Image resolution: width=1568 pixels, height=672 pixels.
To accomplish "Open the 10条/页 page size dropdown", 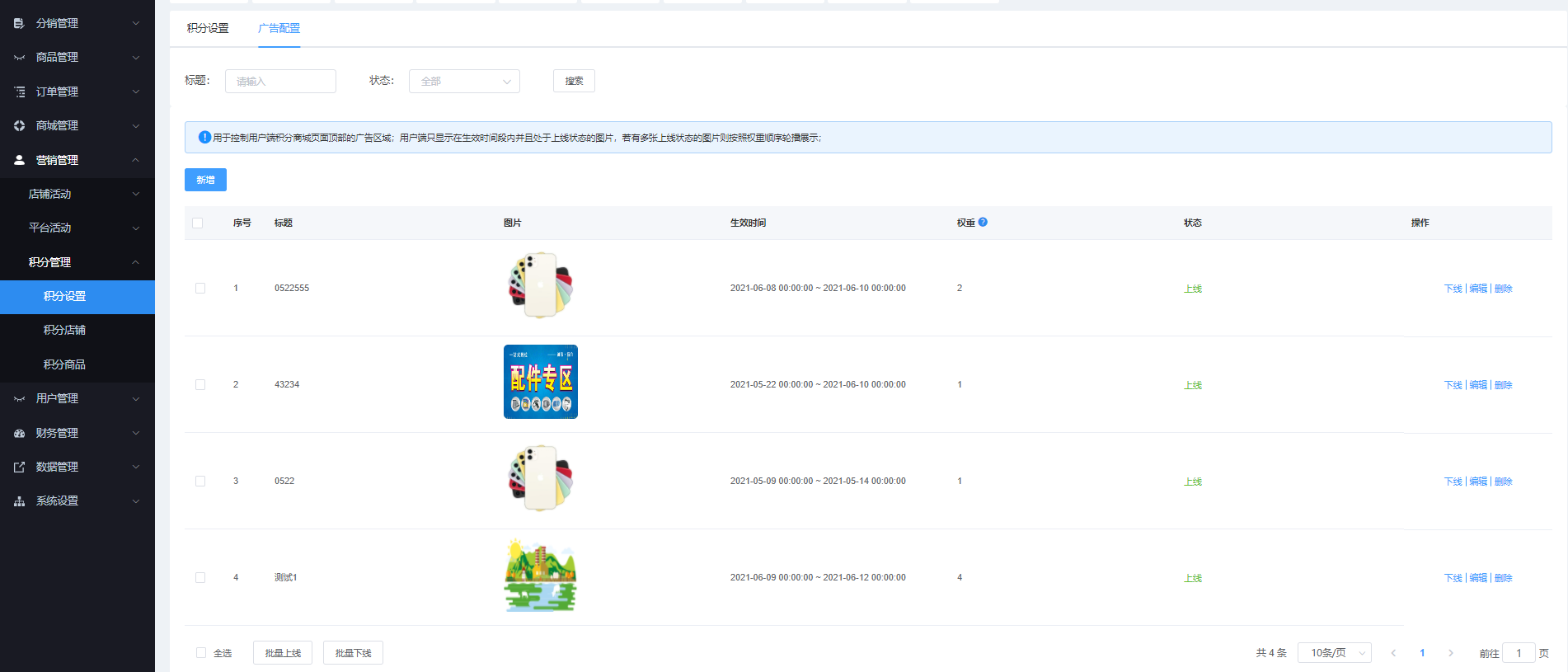I will click(1334, 653).
